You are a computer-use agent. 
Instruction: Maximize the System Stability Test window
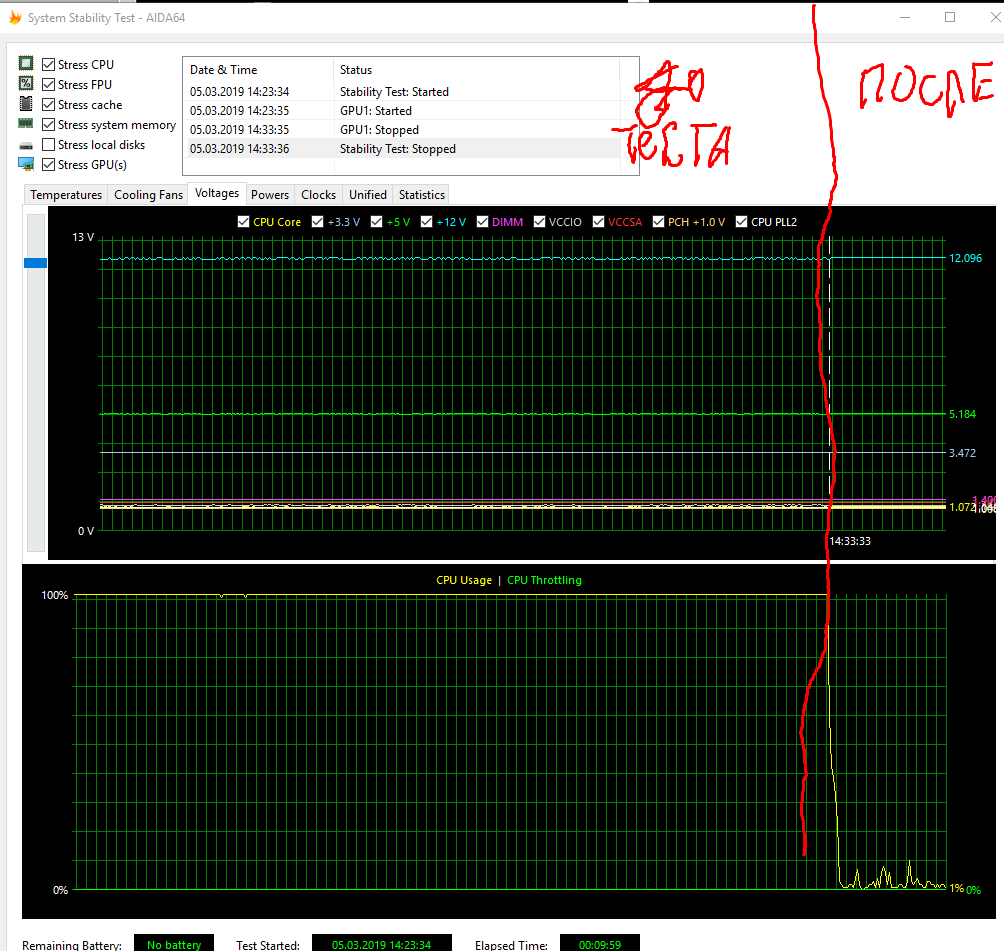click(950, 17)
